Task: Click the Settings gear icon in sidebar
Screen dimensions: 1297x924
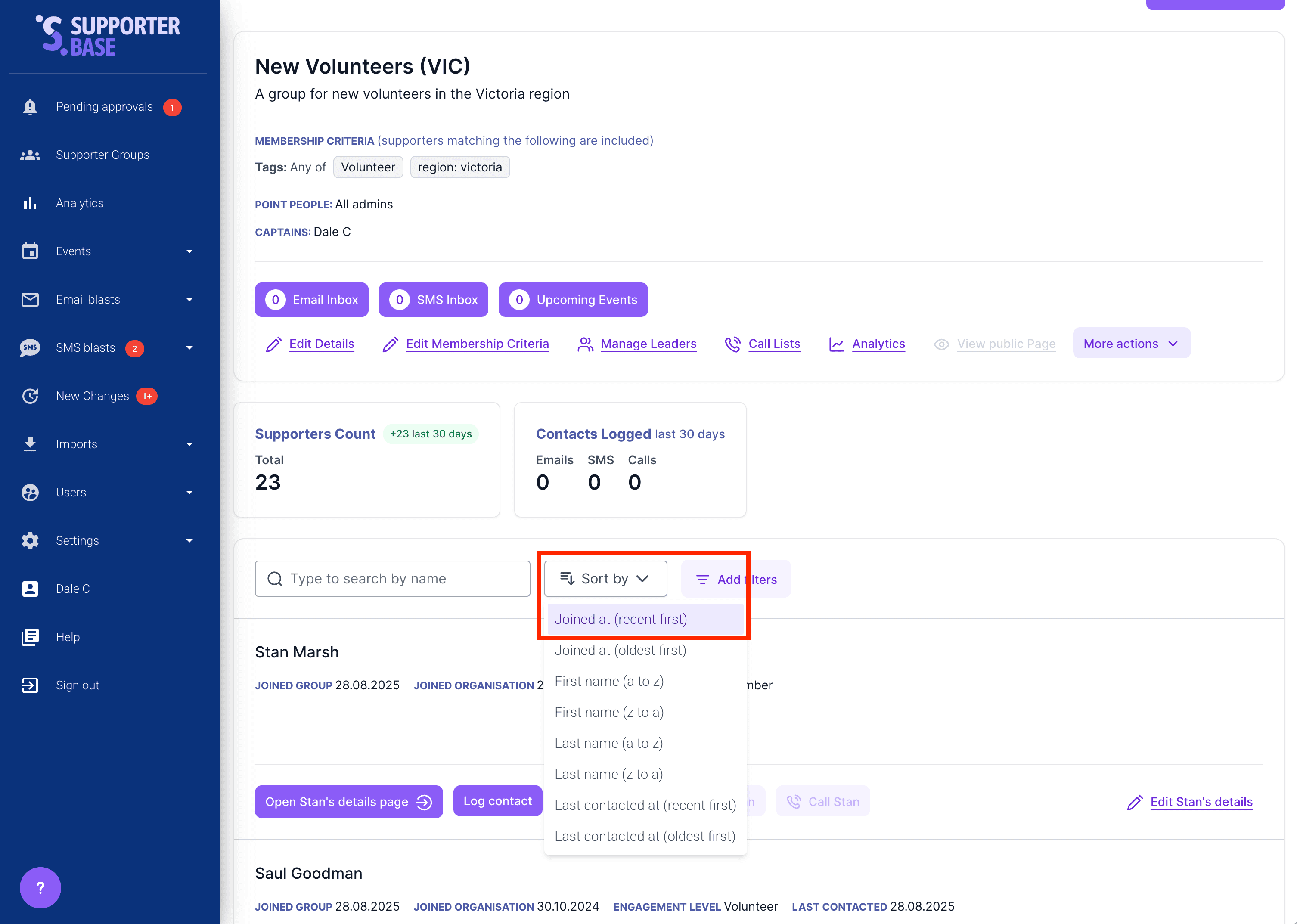Action: click(x=30, y=540)
